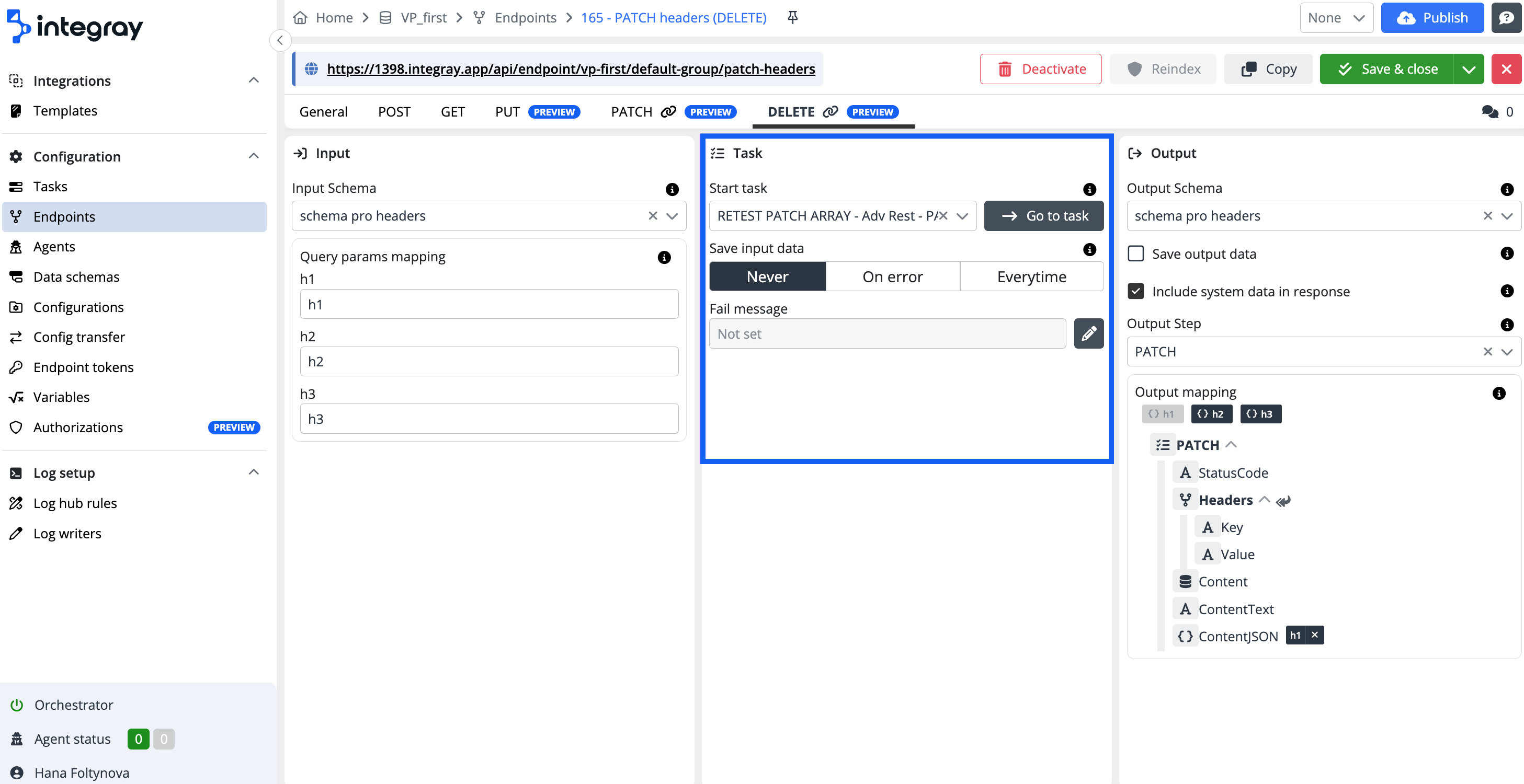This screenshot has height=784, width=1524.
Task: Click the pin icon next to breadcrumb
Action: [793, 17]
